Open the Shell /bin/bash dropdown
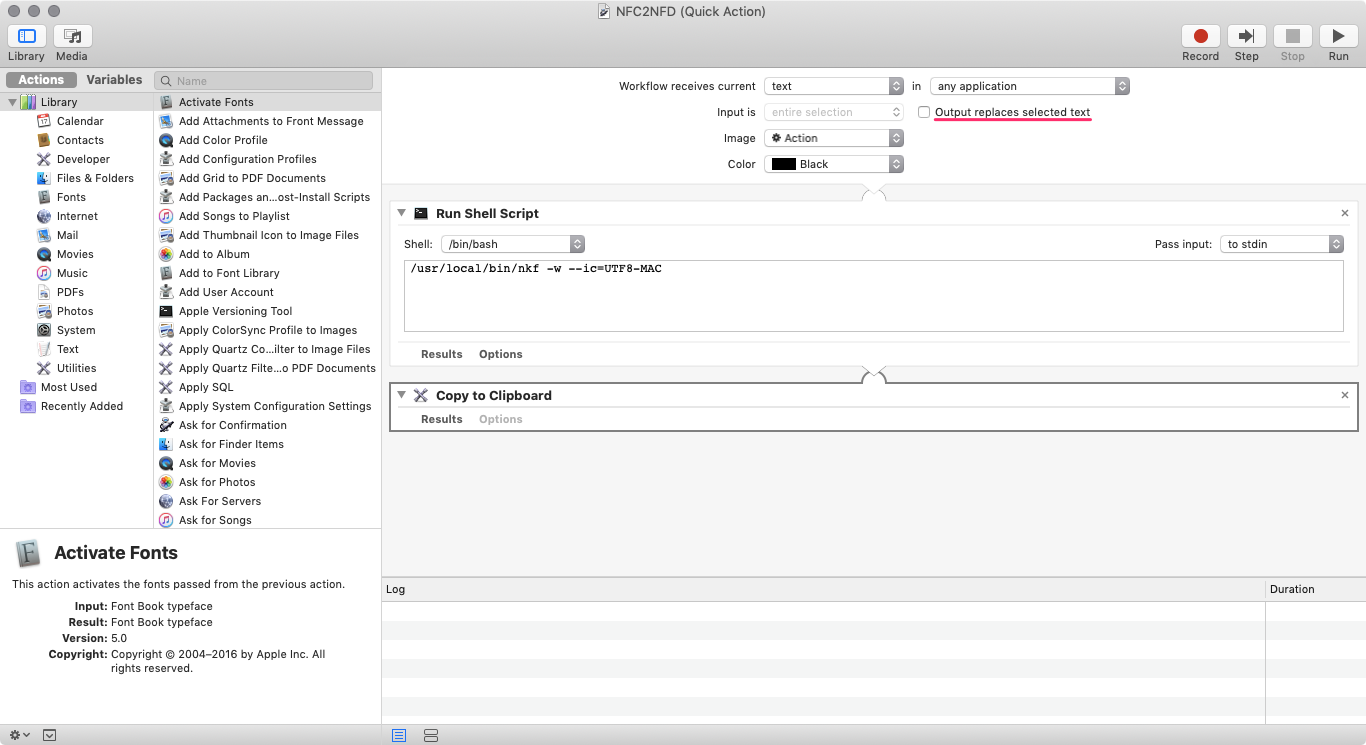This screenshot has height=745, width=1366. [x=512, y=244]
